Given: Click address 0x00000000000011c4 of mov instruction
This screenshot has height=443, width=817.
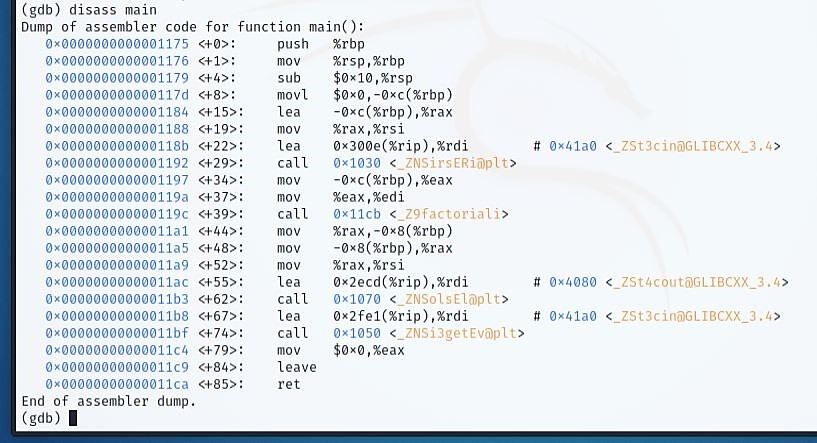Looking at the screenshot, I should point(117,350).
